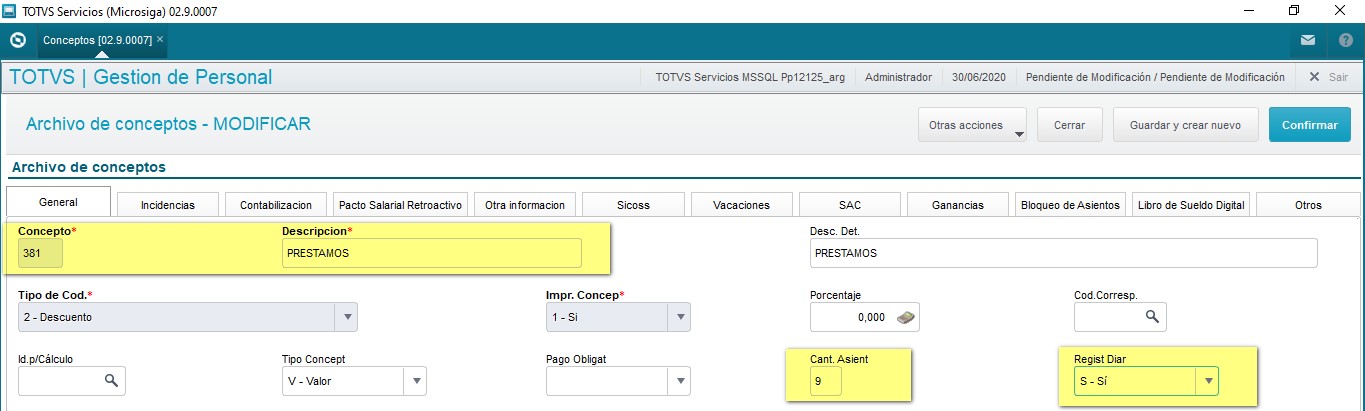This screenshot has height=411, width=1365.
Task: Open the Libro de Sueldo Digital tab
Action: (1191, 204)
